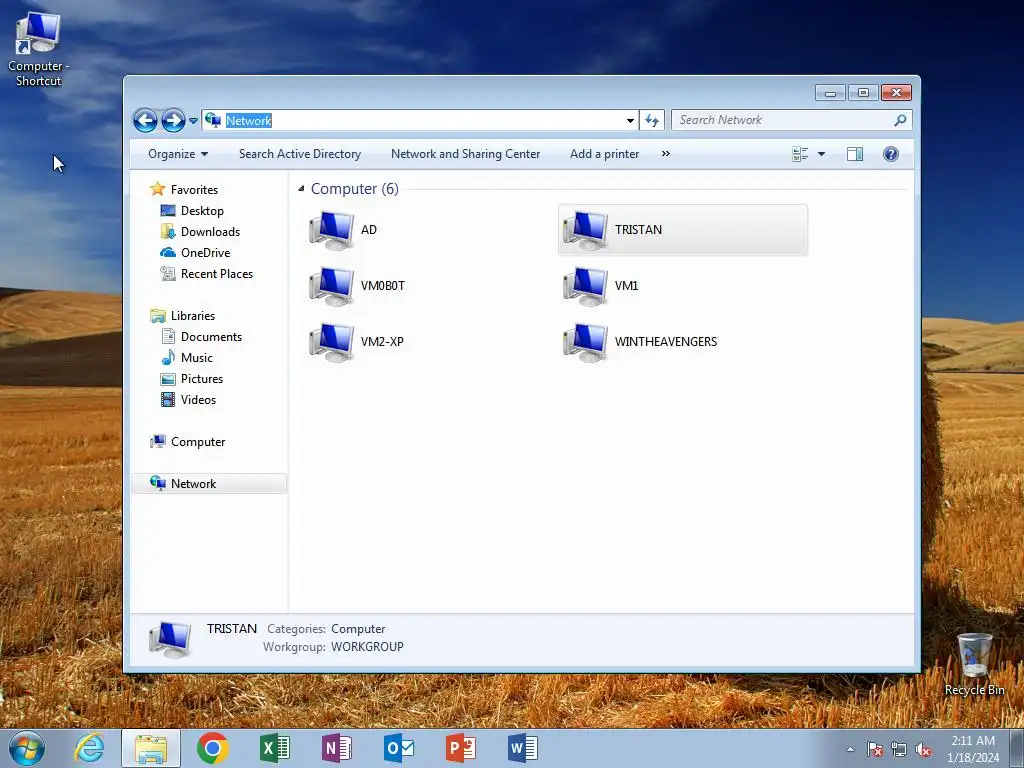
Task: Open the Documents library
Action: [211, 337]
